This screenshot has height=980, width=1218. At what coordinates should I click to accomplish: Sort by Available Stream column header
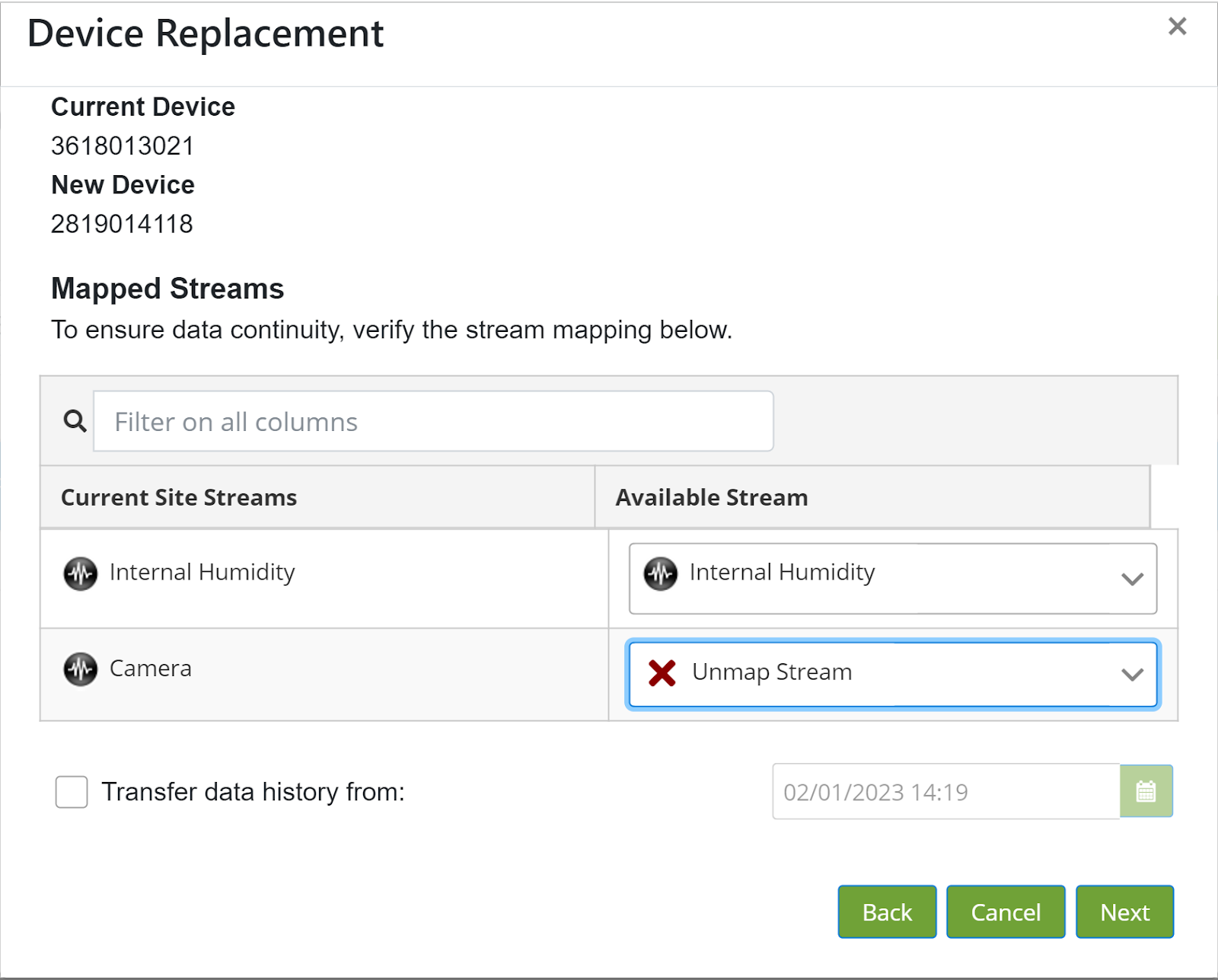tap(711, 497)
